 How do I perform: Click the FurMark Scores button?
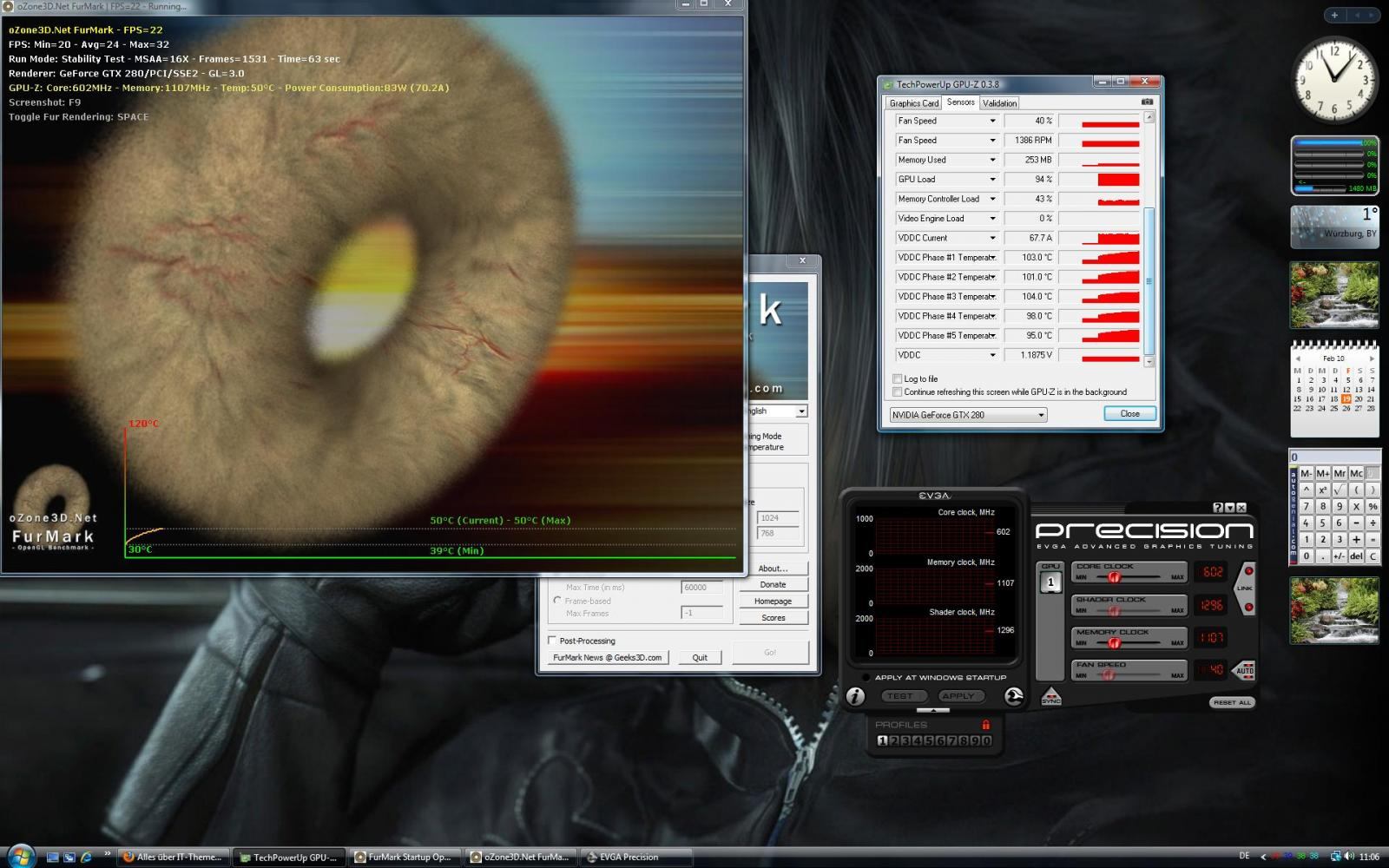coord(773,618)
